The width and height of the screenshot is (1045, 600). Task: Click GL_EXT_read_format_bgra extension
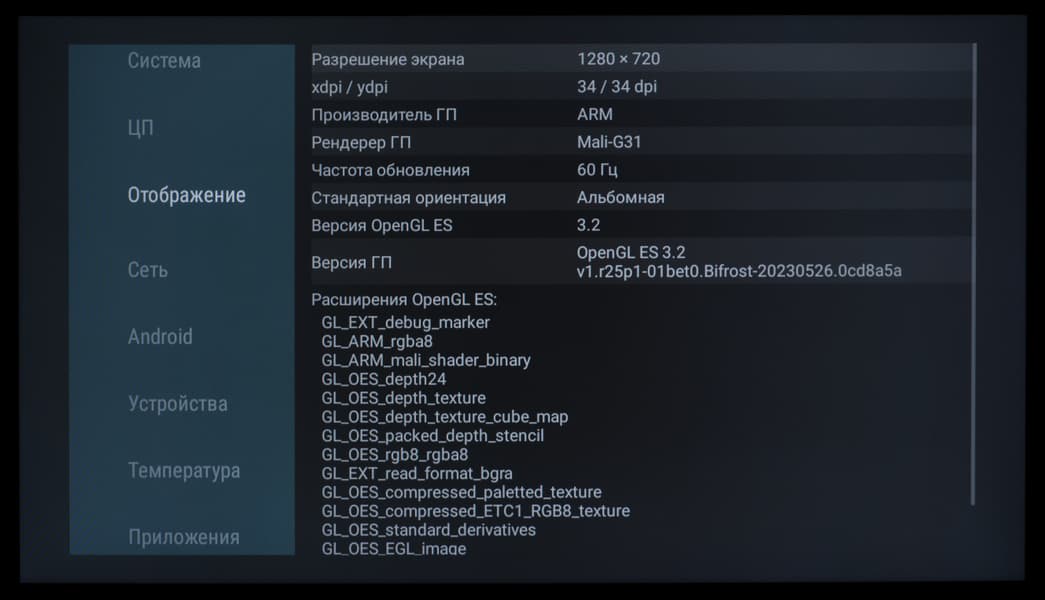pos(417,473)
